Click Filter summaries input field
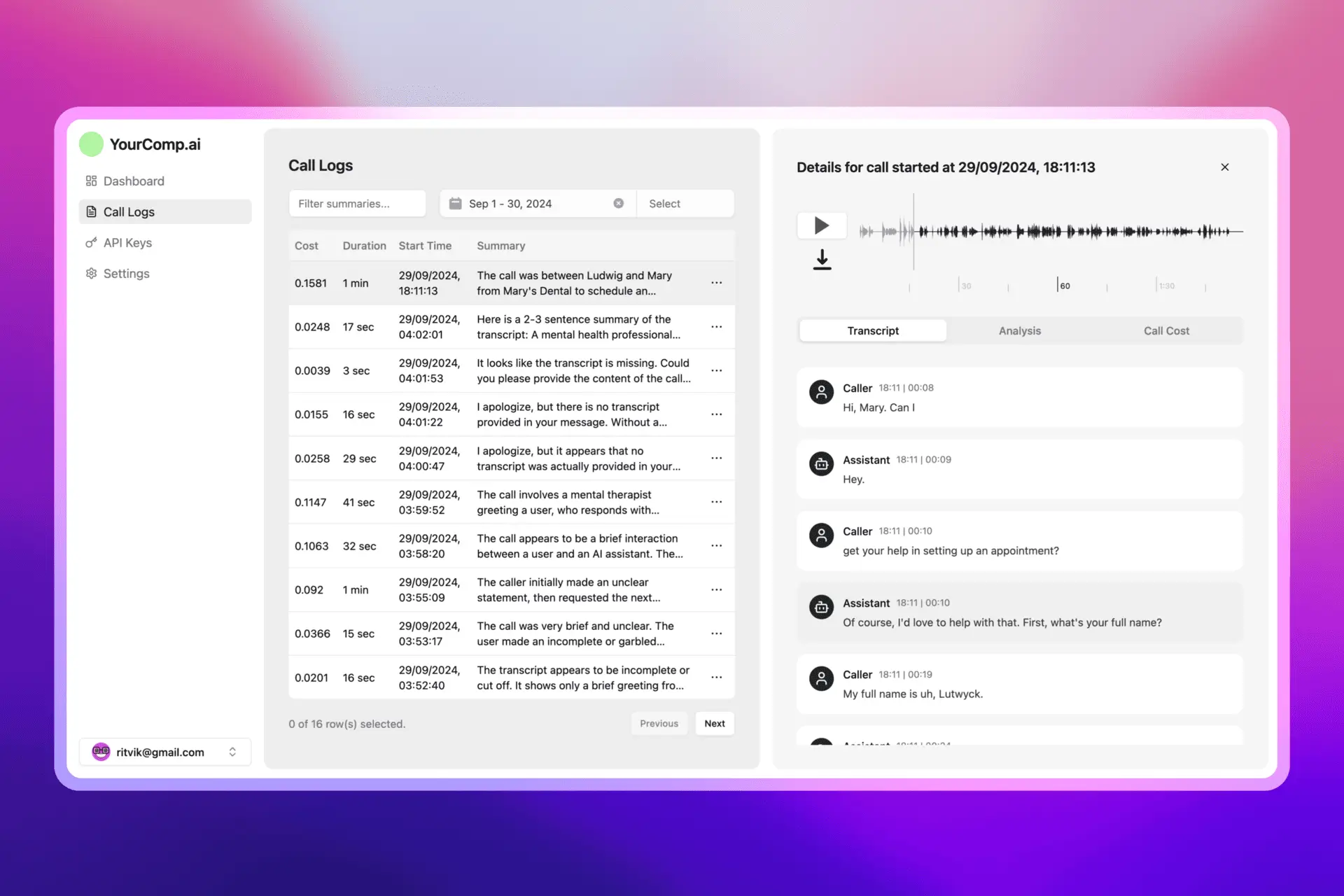 [x=356, y=203]
